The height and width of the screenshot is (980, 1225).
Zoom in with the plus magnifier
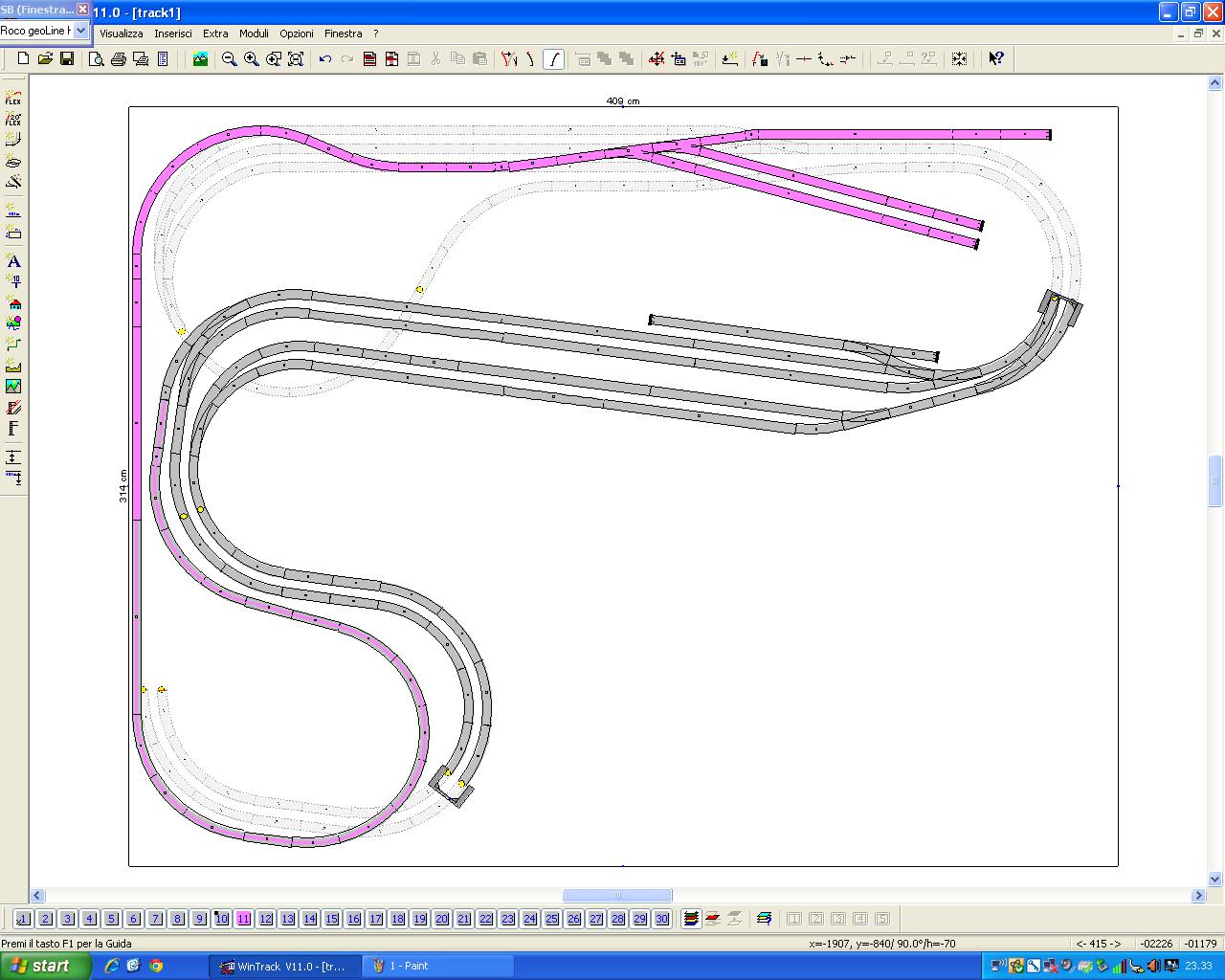click(x=252, y=59)
